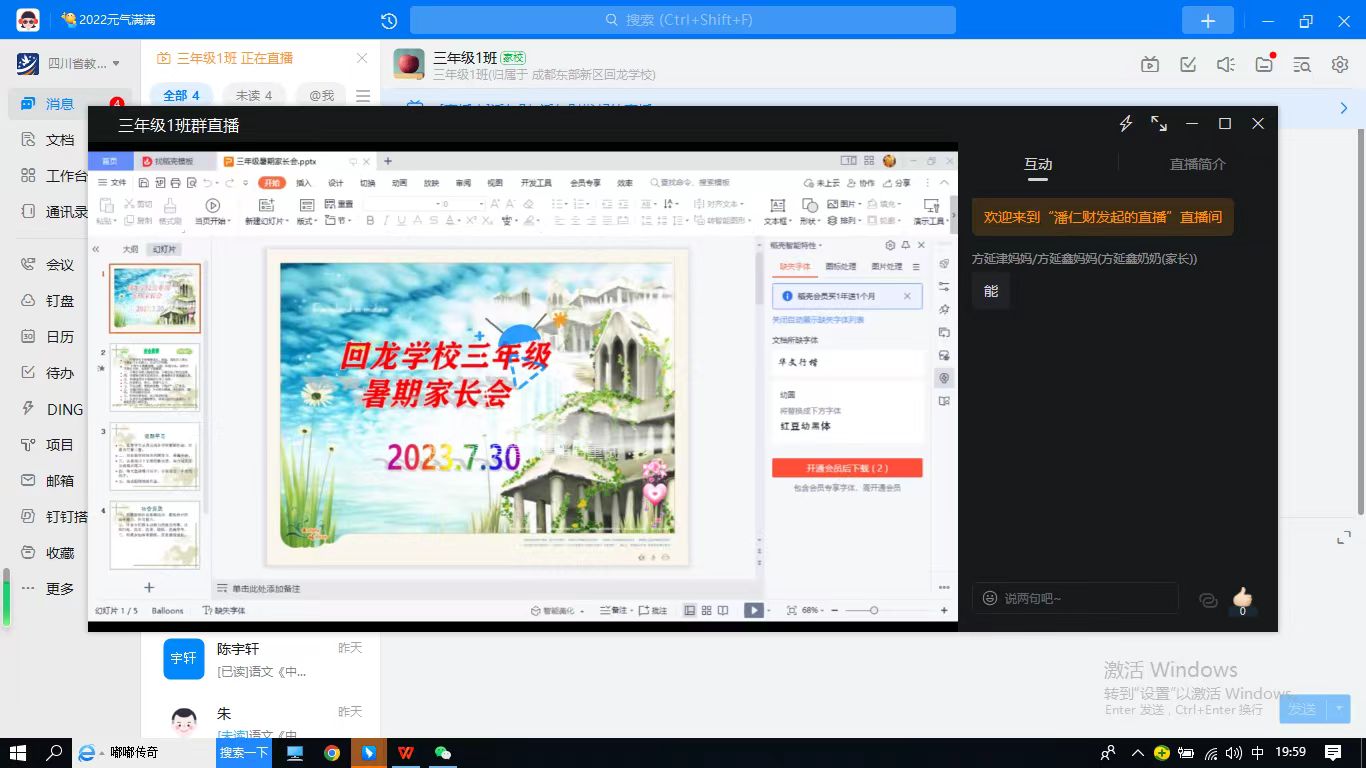Open 插入 ribbon tab in WPS
This screenshot has height=768, width=1366.
pyautogui.click(x=304, y=183)
